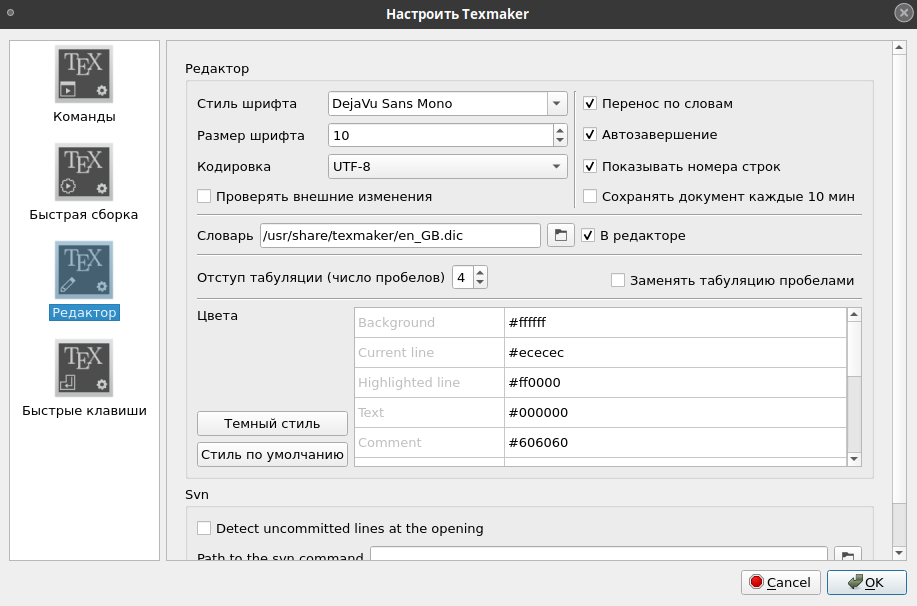Enable Проверять внешние изменения checkbox
Image resolution: width=917 pixels, height=606 pixels.
coord(204,197)
